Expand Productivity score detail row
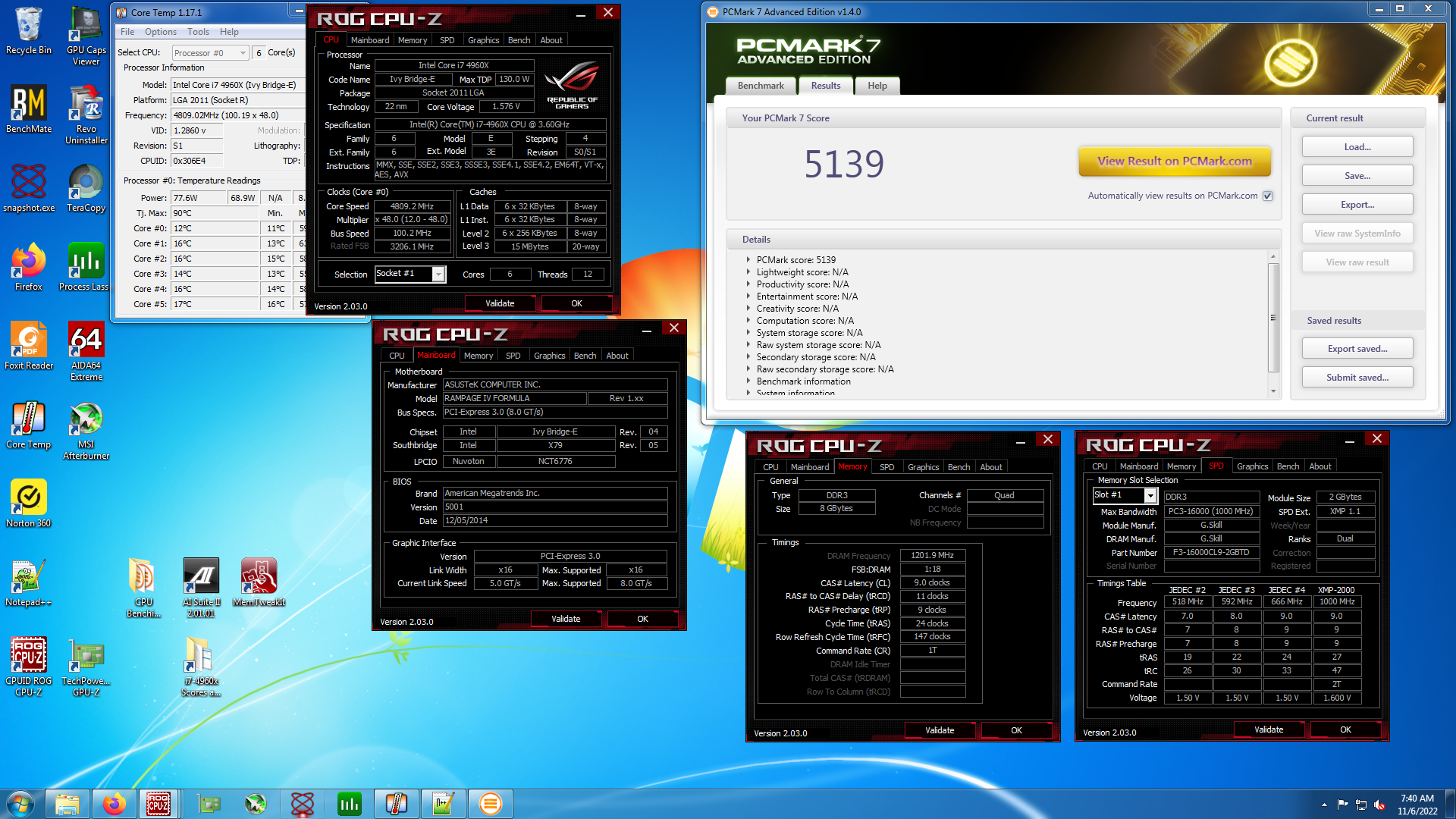The width and height of the screenshot is (1456, 819). pos(748,284)
